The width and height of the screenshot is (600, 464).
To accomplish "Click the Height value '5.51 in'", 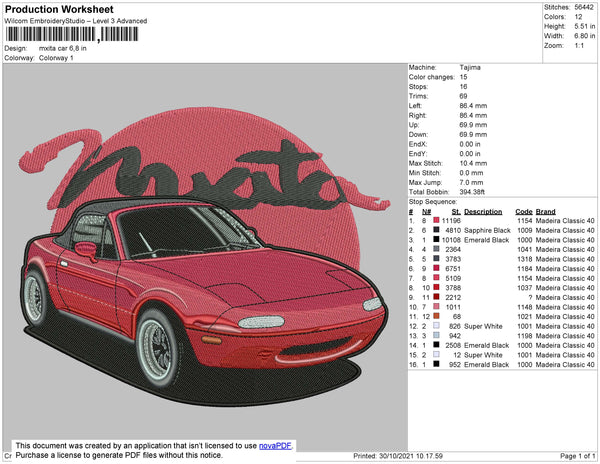I will coord(585,26).
